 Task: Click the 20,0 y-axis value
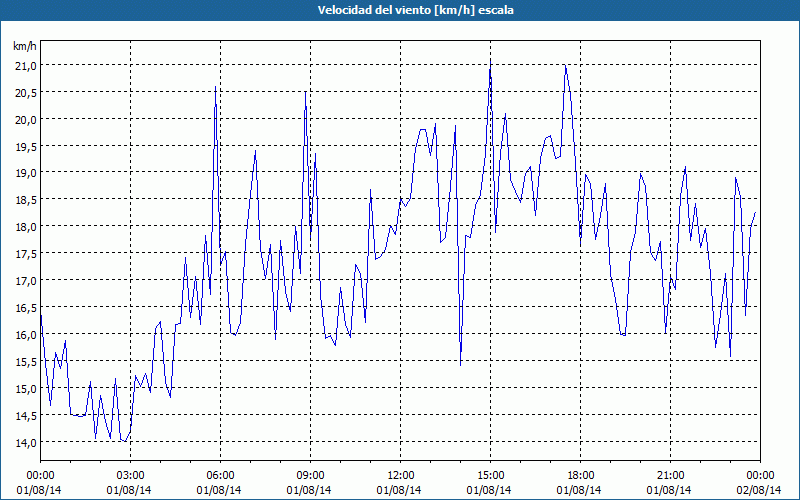tap(26, 119)
